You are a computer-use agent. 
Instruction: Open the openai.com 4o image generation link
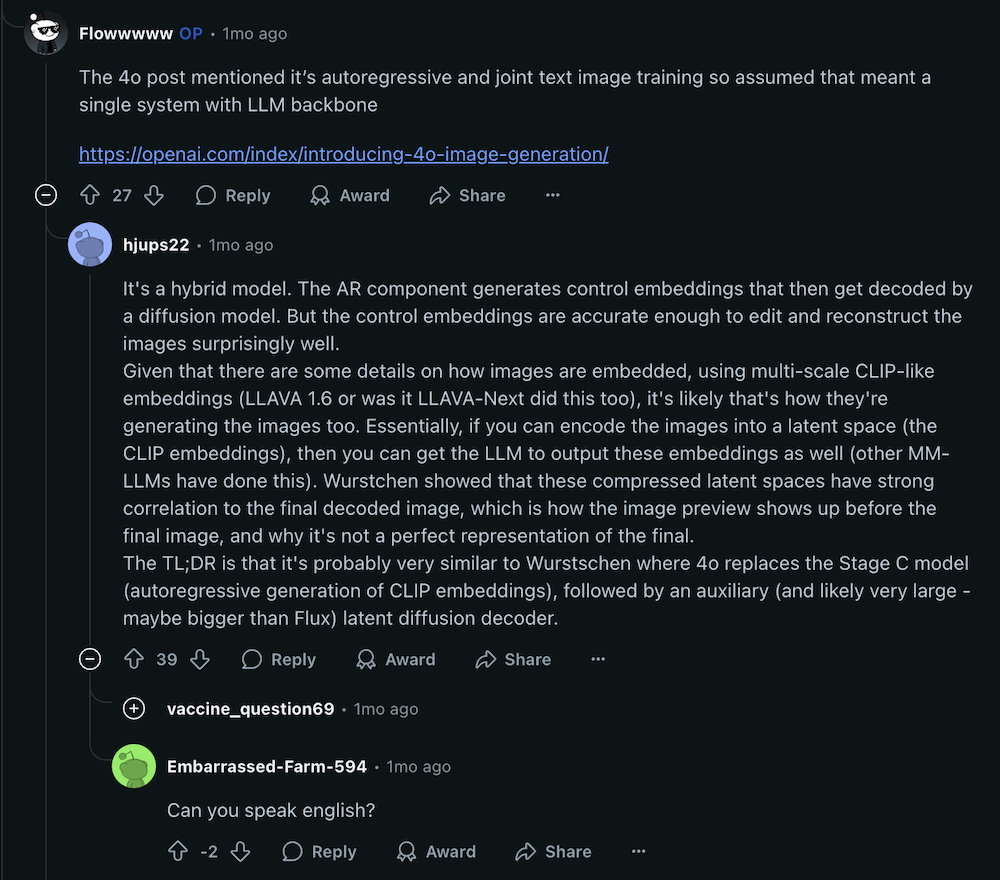(x=344, y=154)
